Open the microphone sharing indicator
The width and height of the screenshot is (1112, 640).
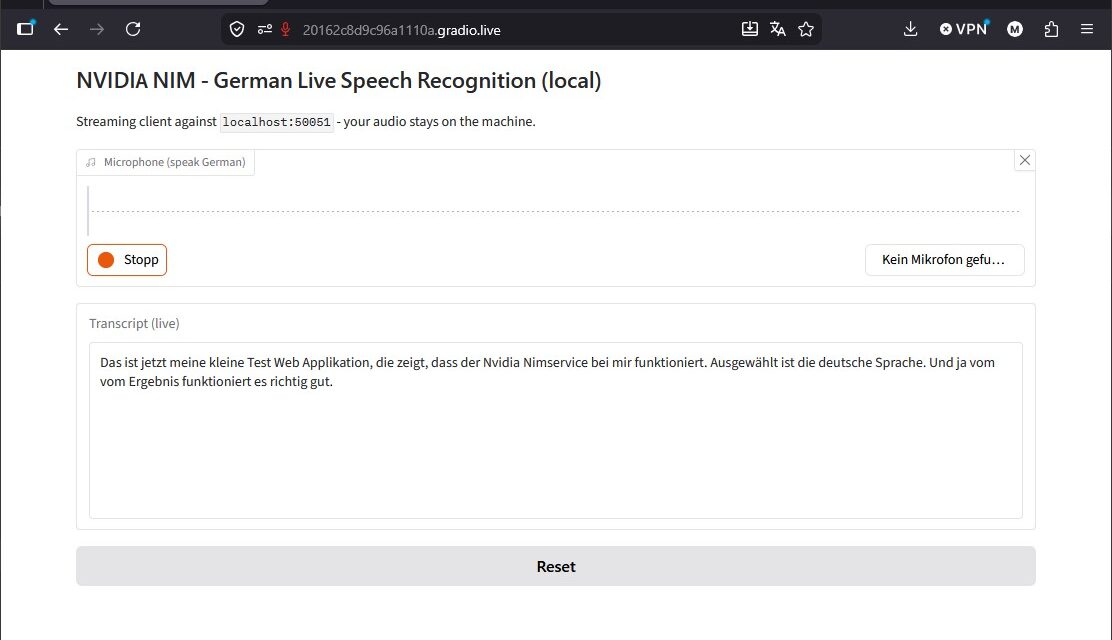tap(285, 29)
